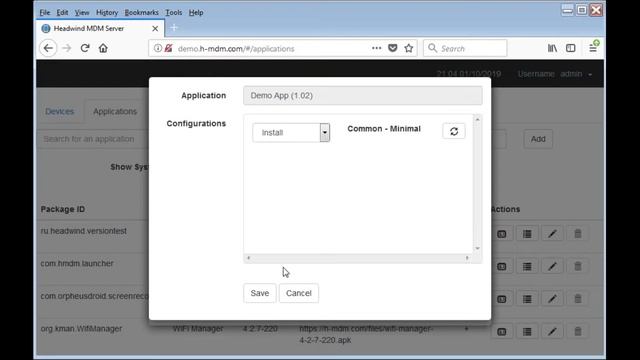Viewport: 640px width, 360px height.
Task: Click the delete trash icon for ru.headwind.versiontest
Action: point(578,234)
